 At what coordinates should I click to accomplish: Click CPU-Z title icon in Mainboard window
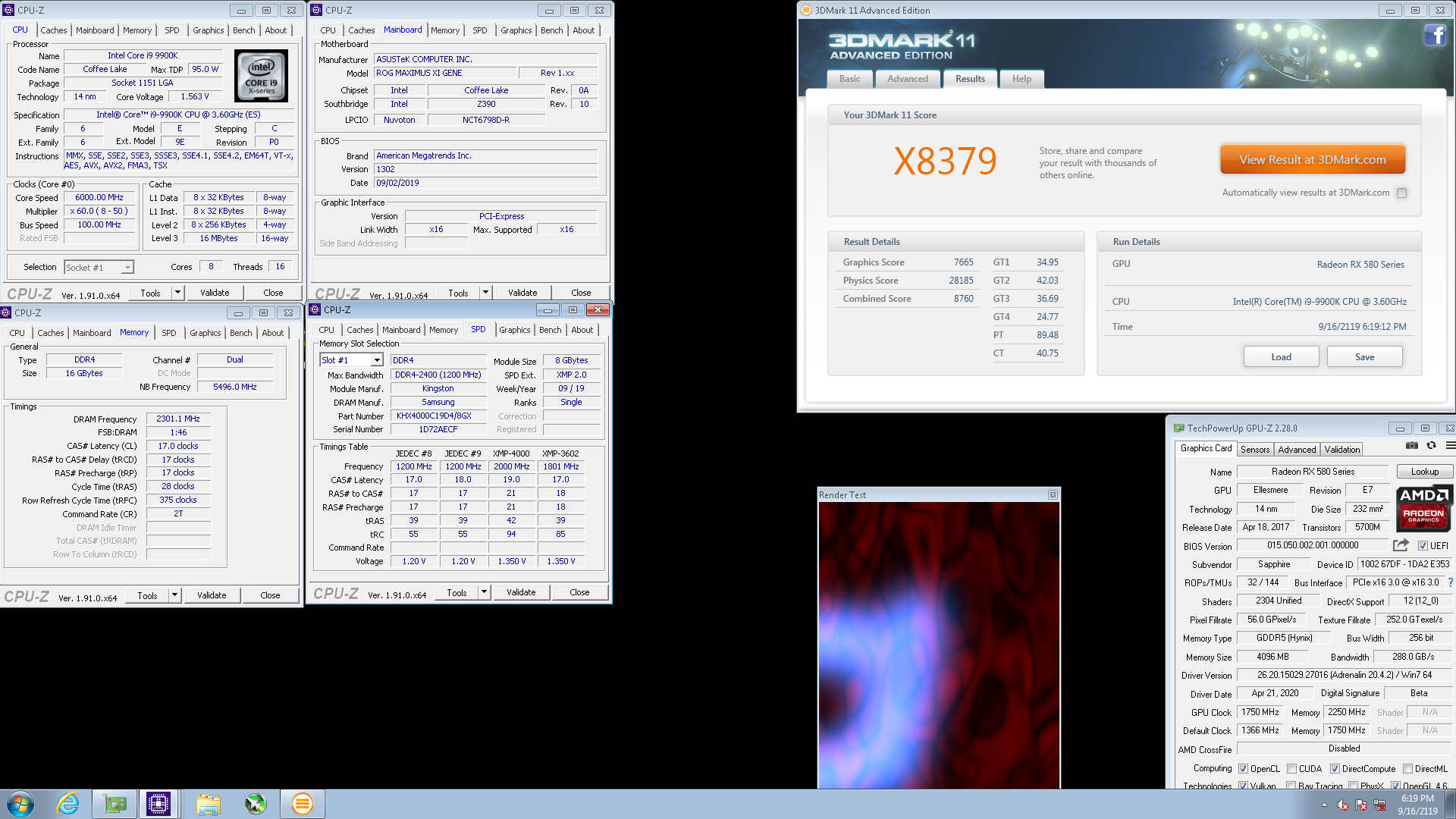317,10
